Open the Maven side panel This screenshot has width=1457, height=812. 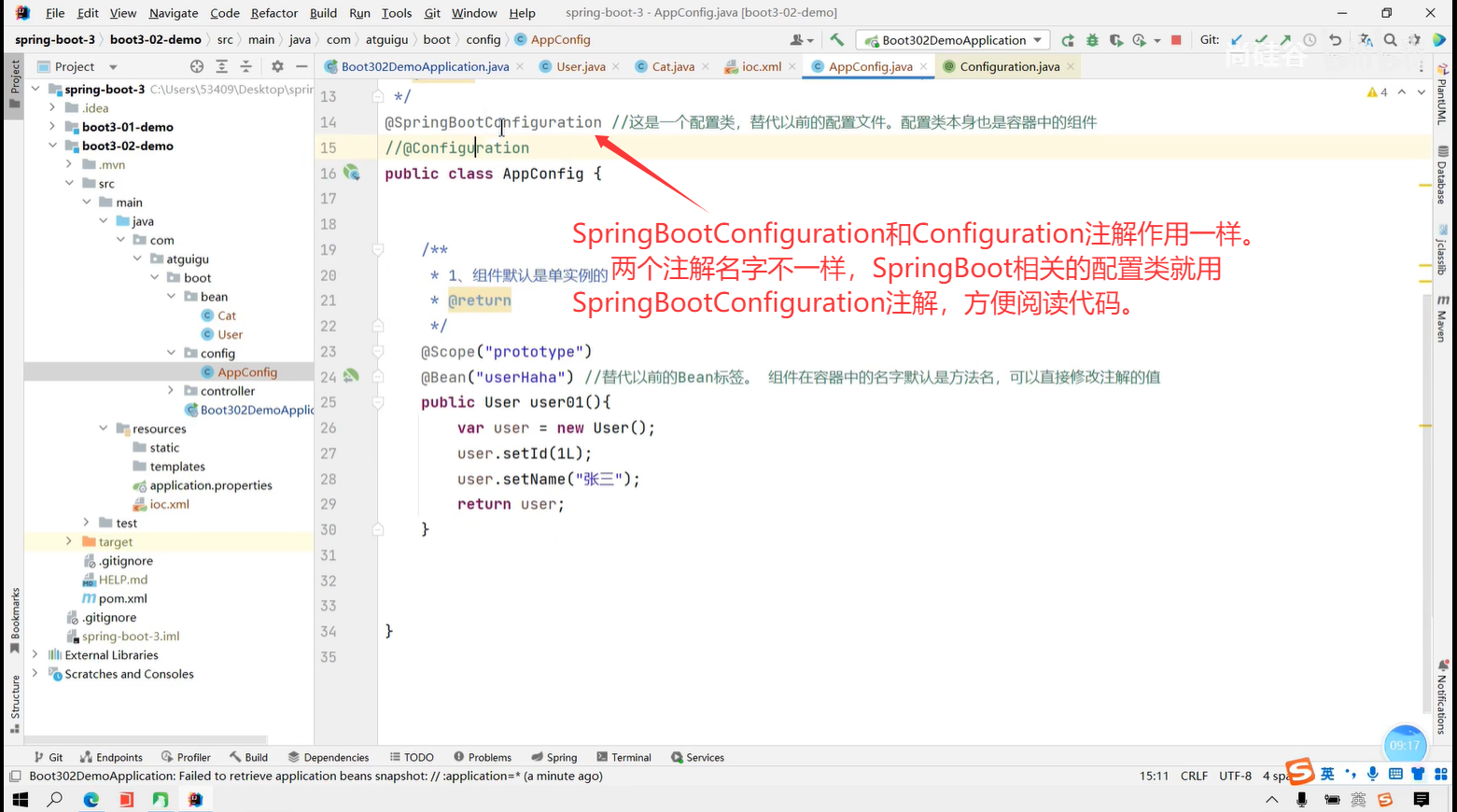coord(1443,318)
